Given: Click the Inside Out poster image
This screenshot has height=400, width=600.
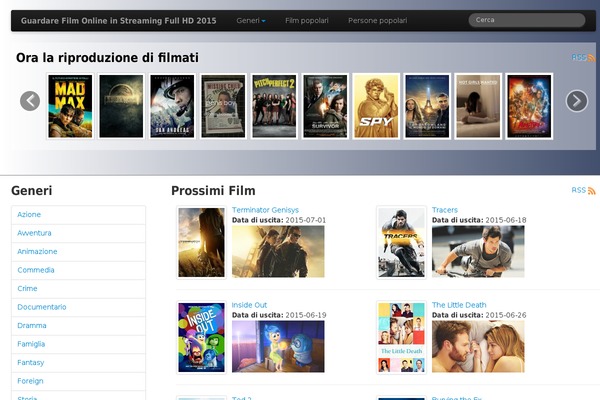Looking at the screenshot, I should pyautogui.click(x=201, y=337).
